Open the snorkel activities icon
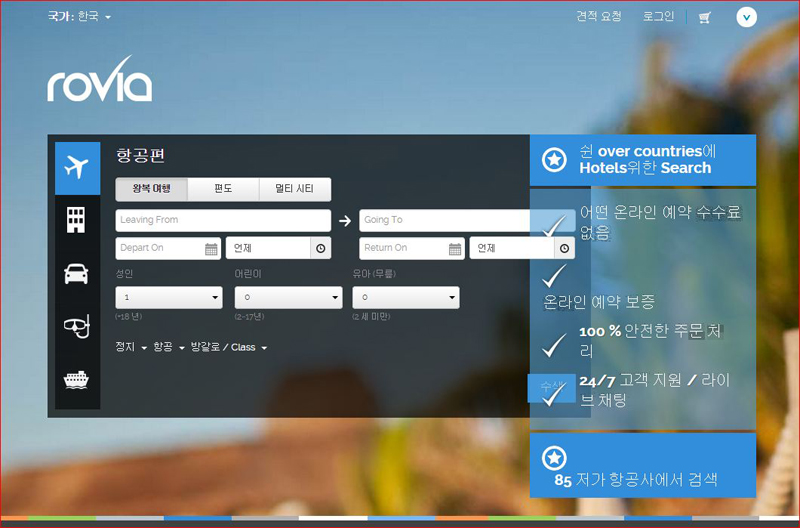The width and height of the screenshot is (800, 528). click(x=77, y=327)
